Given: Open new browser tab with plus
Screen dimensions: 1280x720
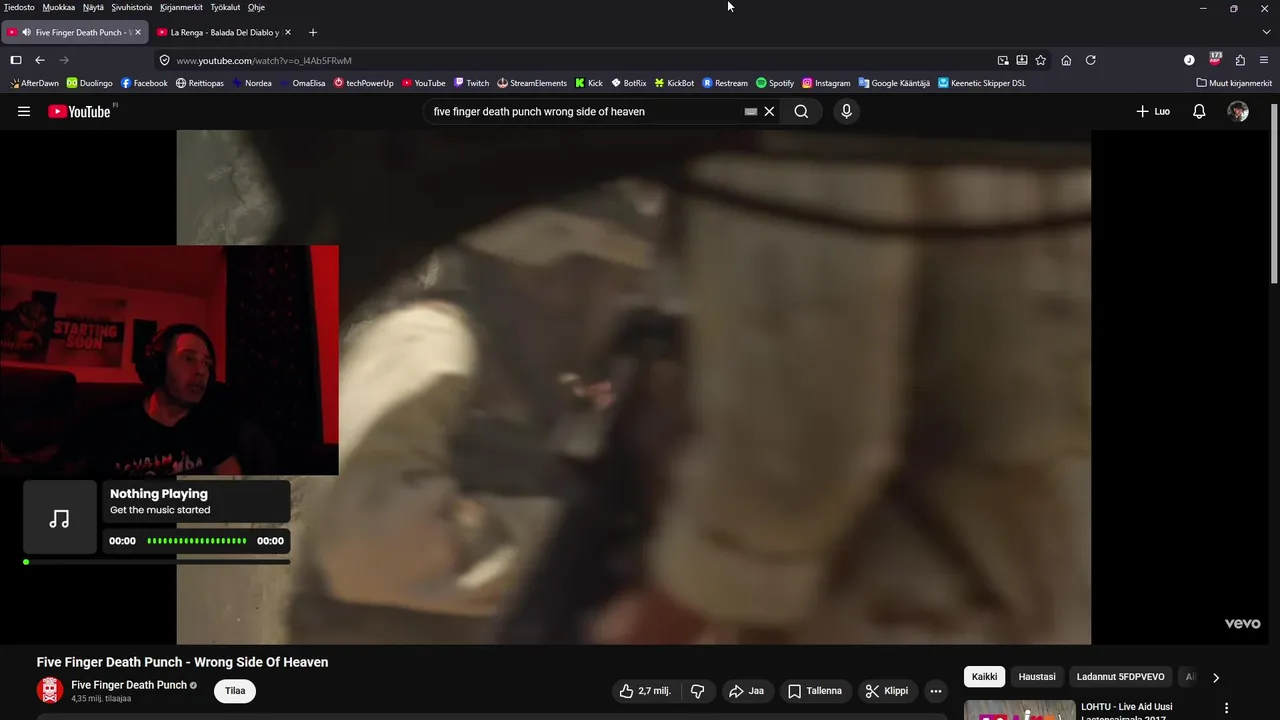Looking at the screenshot, I should click(x=312, y=32).
